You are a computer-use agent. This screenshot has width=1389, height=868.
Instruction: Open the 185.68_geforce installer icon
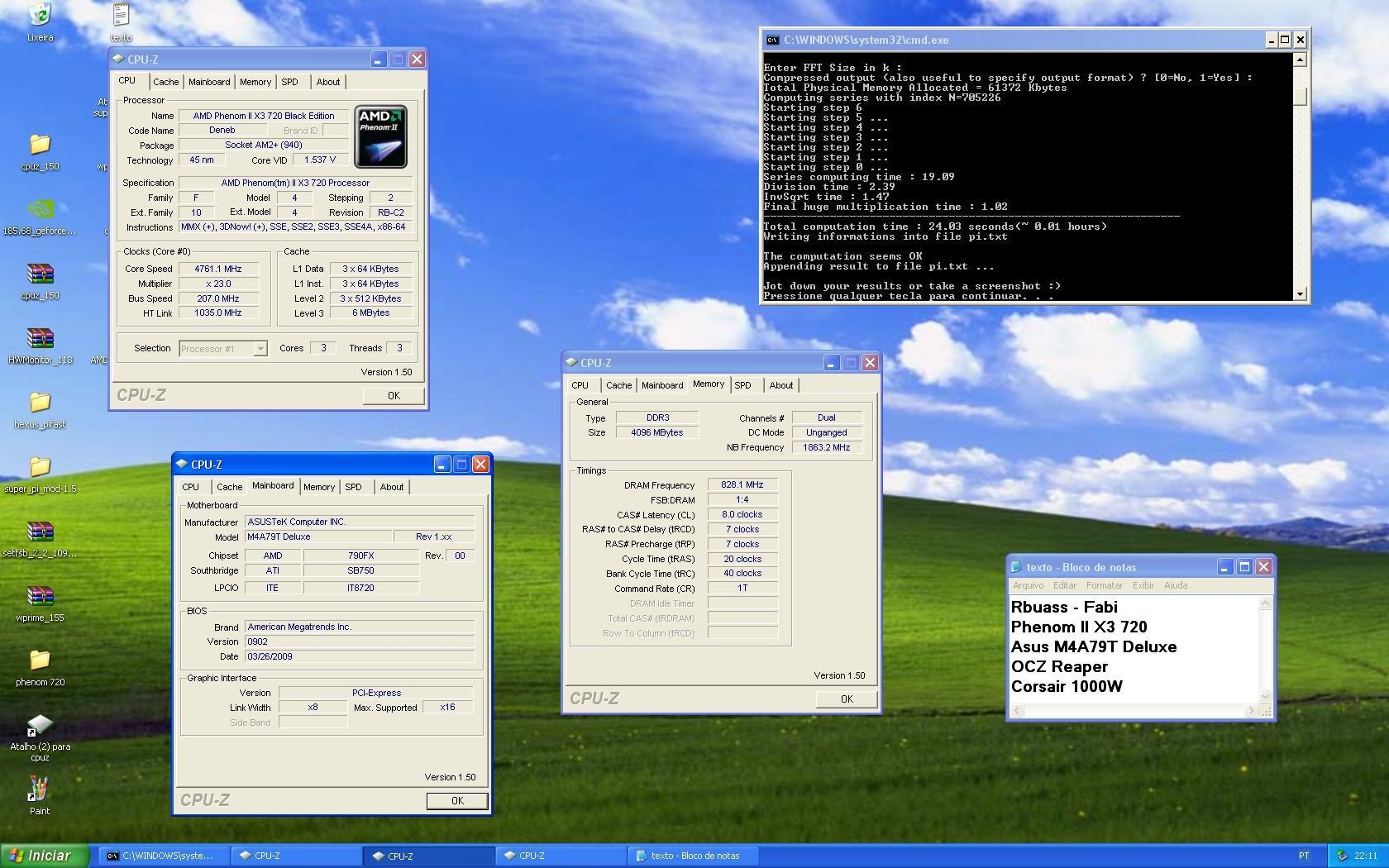click(40, 208)
